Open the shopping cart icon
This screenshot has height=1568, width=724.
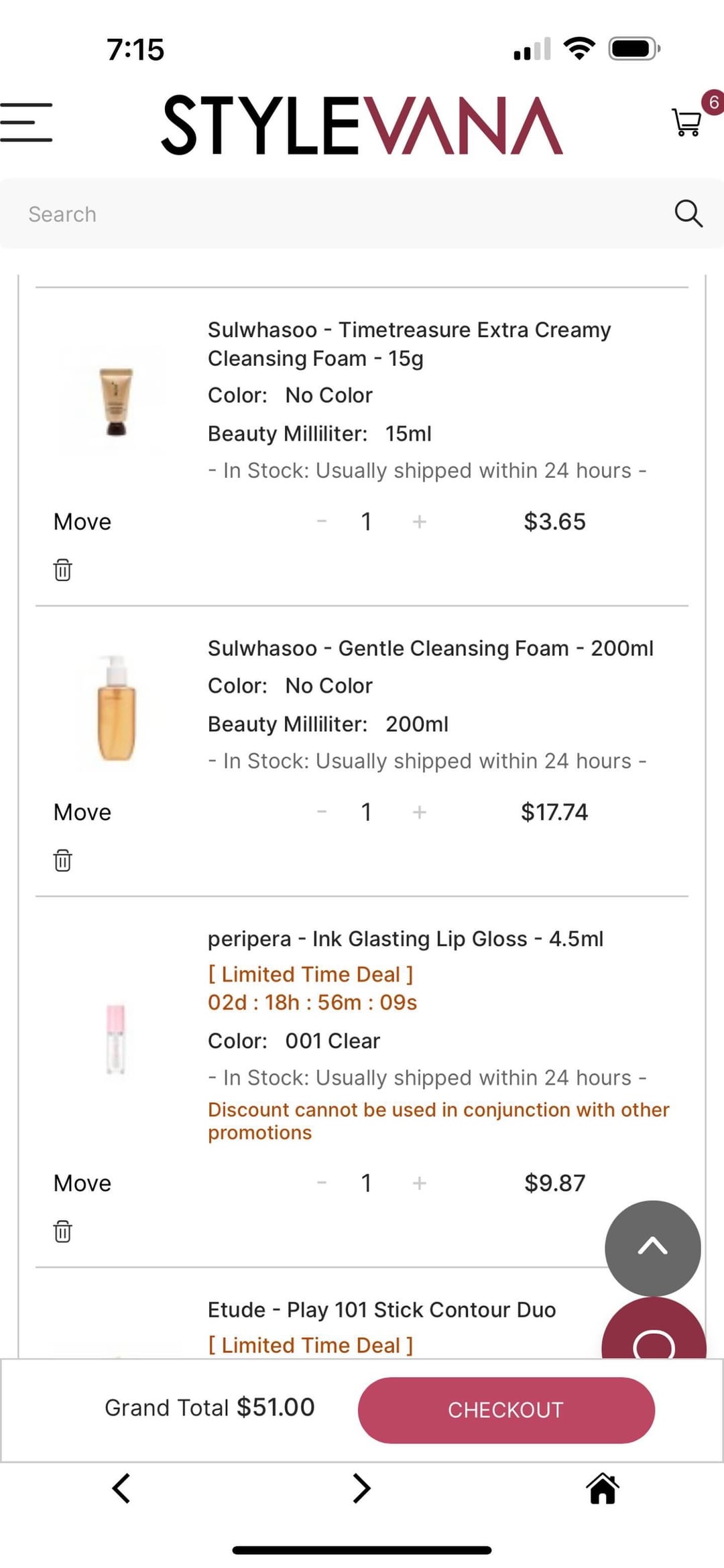click(686, 122)
